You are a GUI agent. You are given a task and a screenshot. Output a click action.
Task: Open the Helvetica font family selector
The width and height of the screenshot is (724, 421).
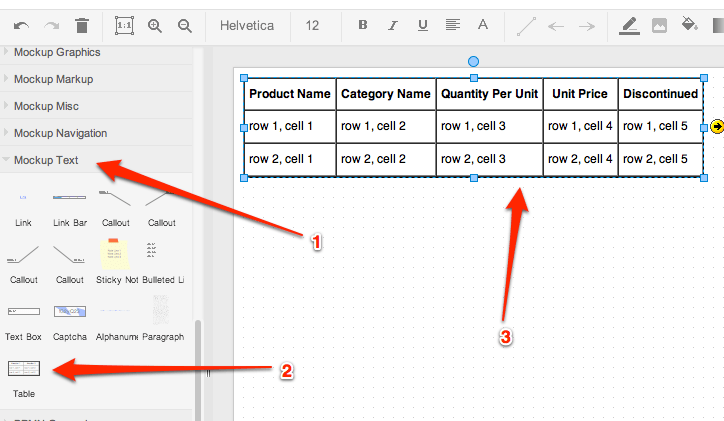point(247,25)
